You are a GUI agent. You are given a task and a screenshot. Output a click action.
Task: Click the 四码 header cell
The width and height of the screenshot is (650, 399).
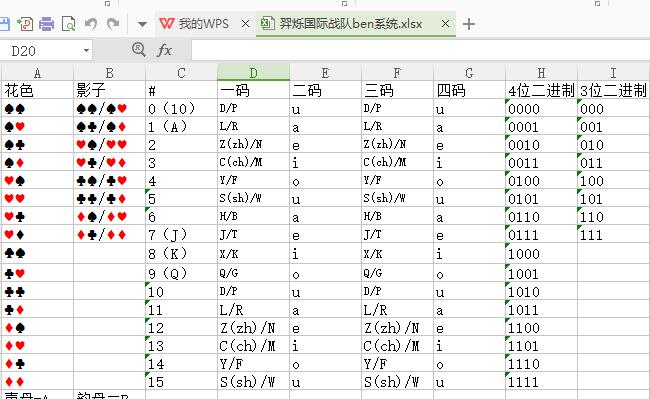(469, 90)
